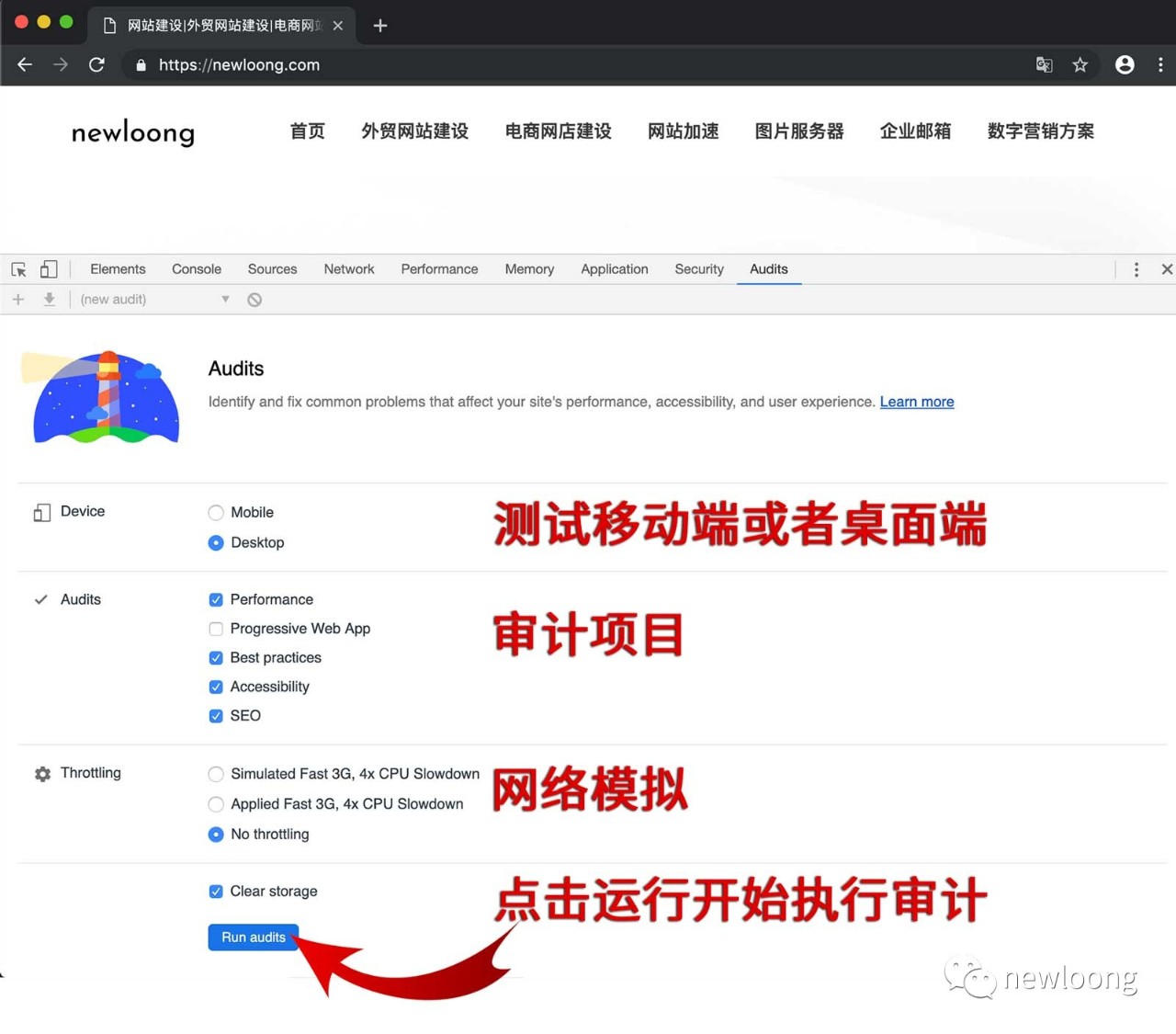The image size is (1176, 1034).
Task: Select the Mobile device radio button
Action: tap(216, 512)
